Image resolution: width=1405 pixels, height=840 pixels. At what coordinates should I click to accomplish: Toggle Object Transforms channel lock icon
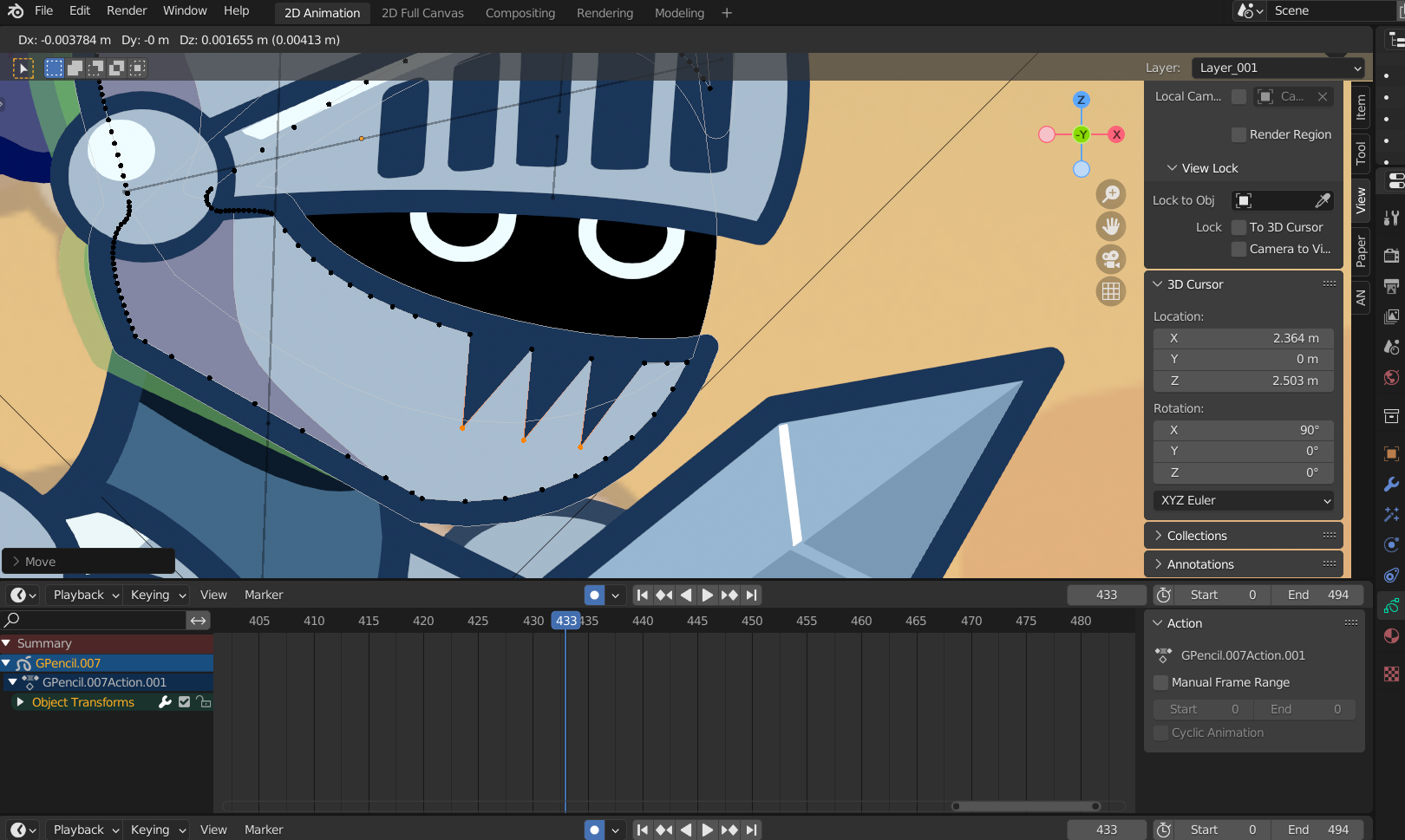[x=204, y=702]
